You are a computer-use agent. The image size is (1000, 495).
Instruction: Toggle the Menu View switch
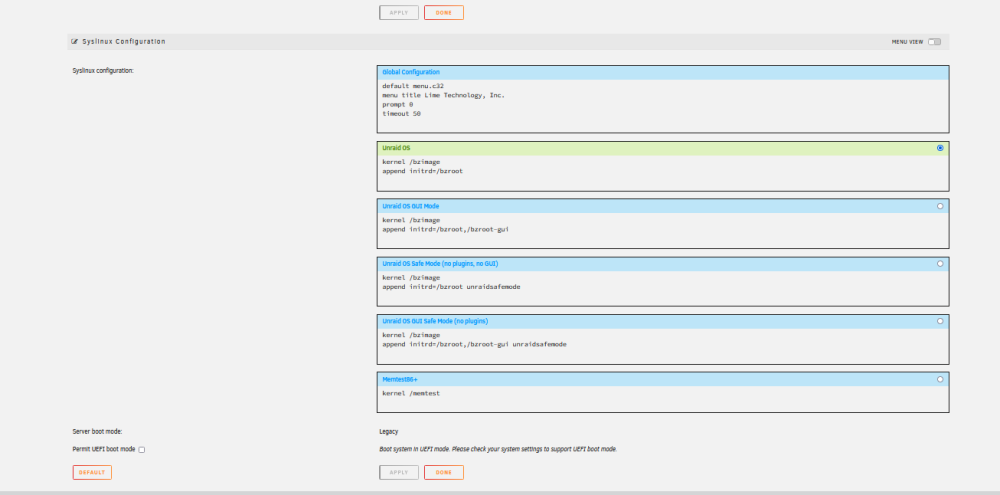pos(934,41)
